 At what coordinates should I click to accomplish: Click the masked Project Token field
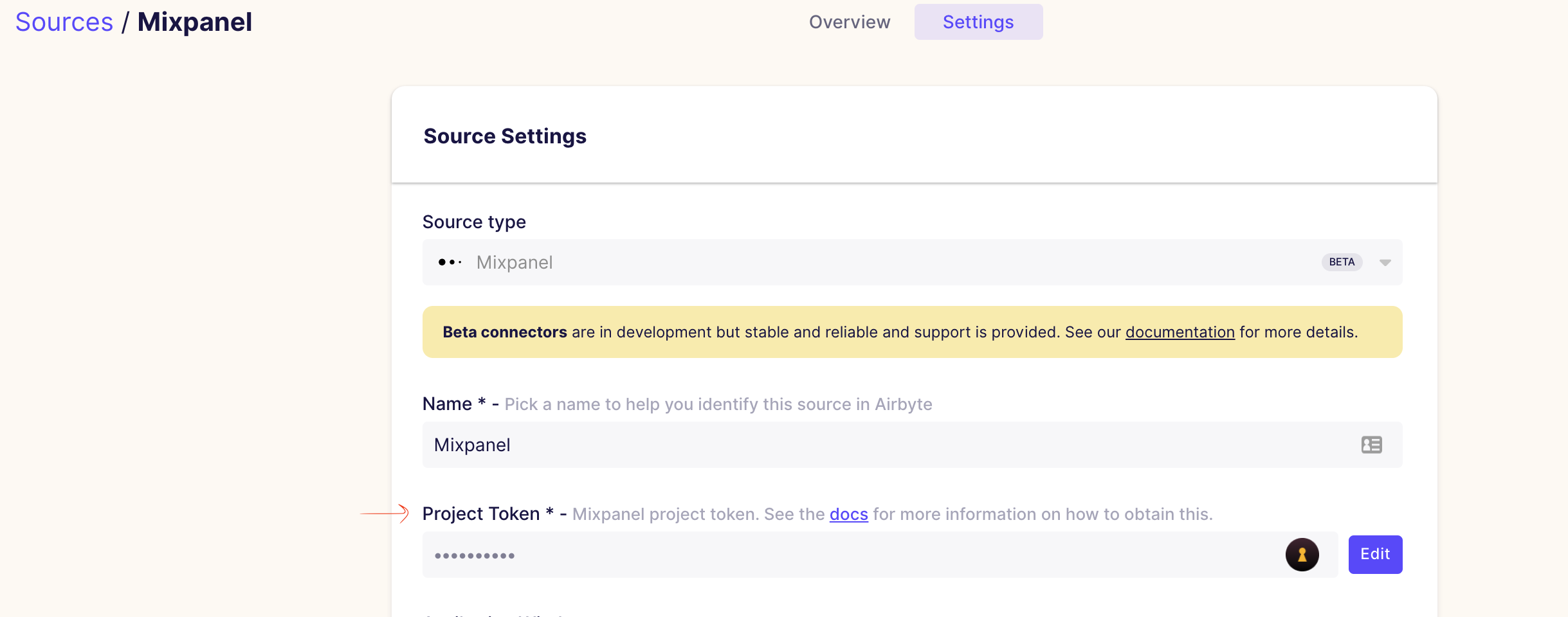coord(880,555)
